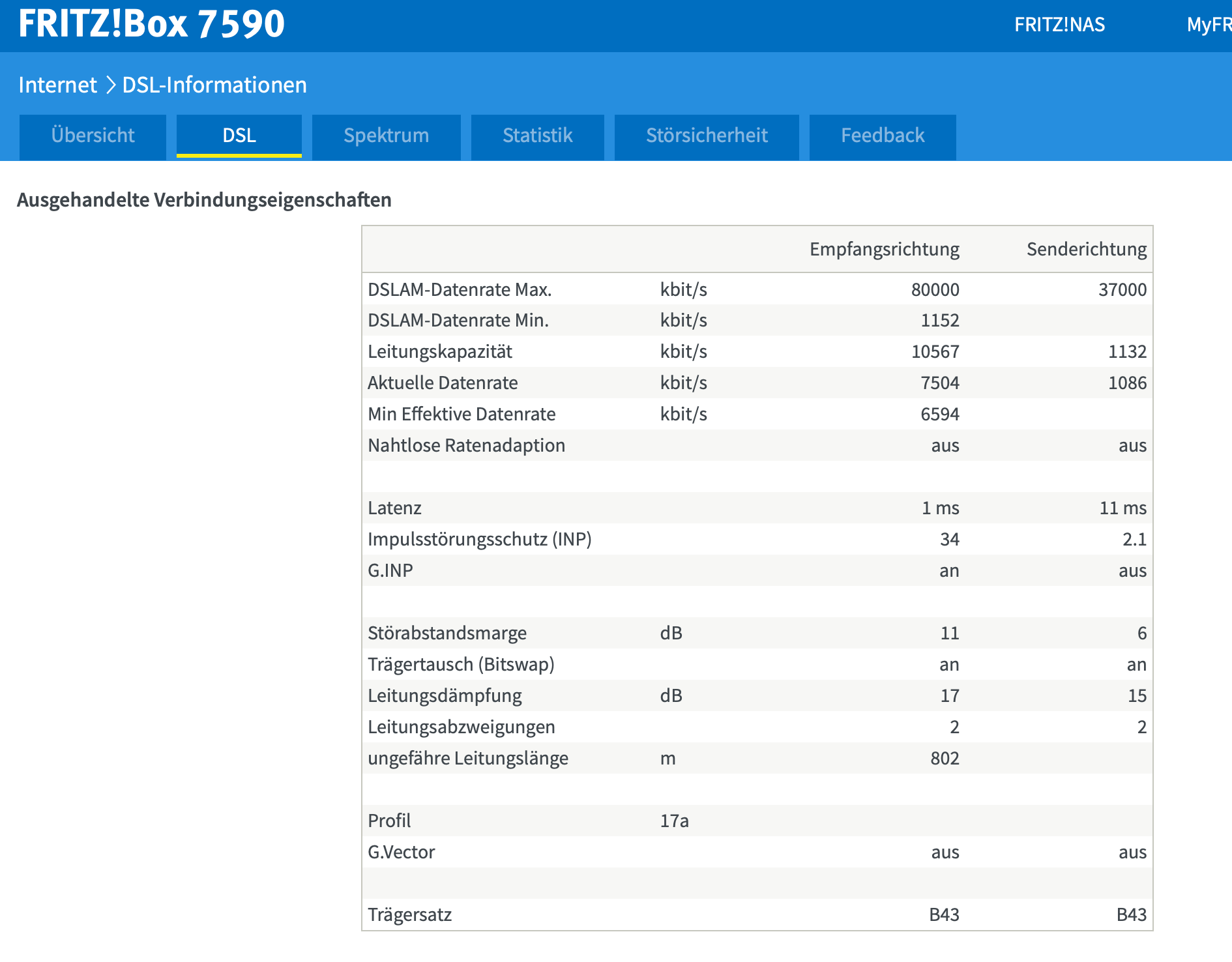The height and width of the screenshot is (962, 1232).
Task: Click the value 37000
Action: [1122, 289]
